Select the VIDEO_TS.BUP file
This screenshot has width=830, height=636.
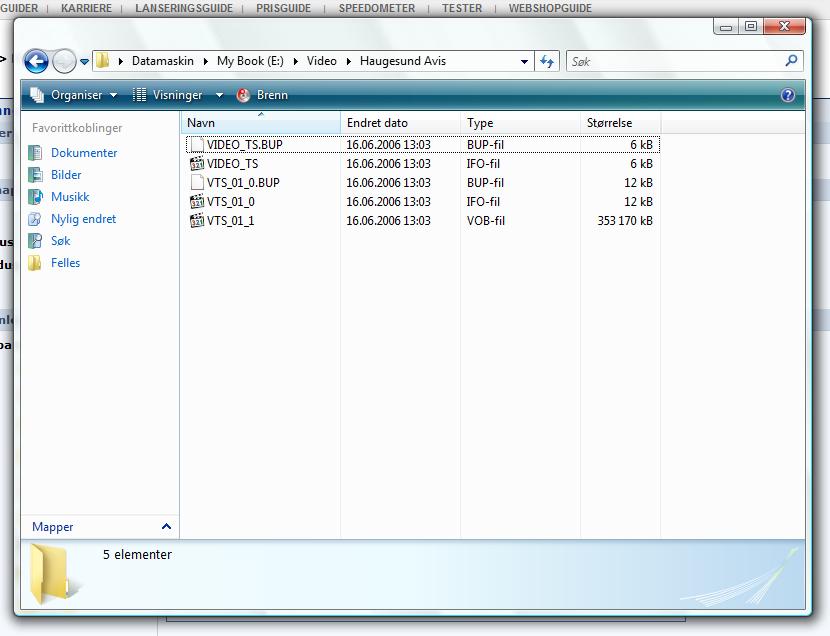coord(423,144)
